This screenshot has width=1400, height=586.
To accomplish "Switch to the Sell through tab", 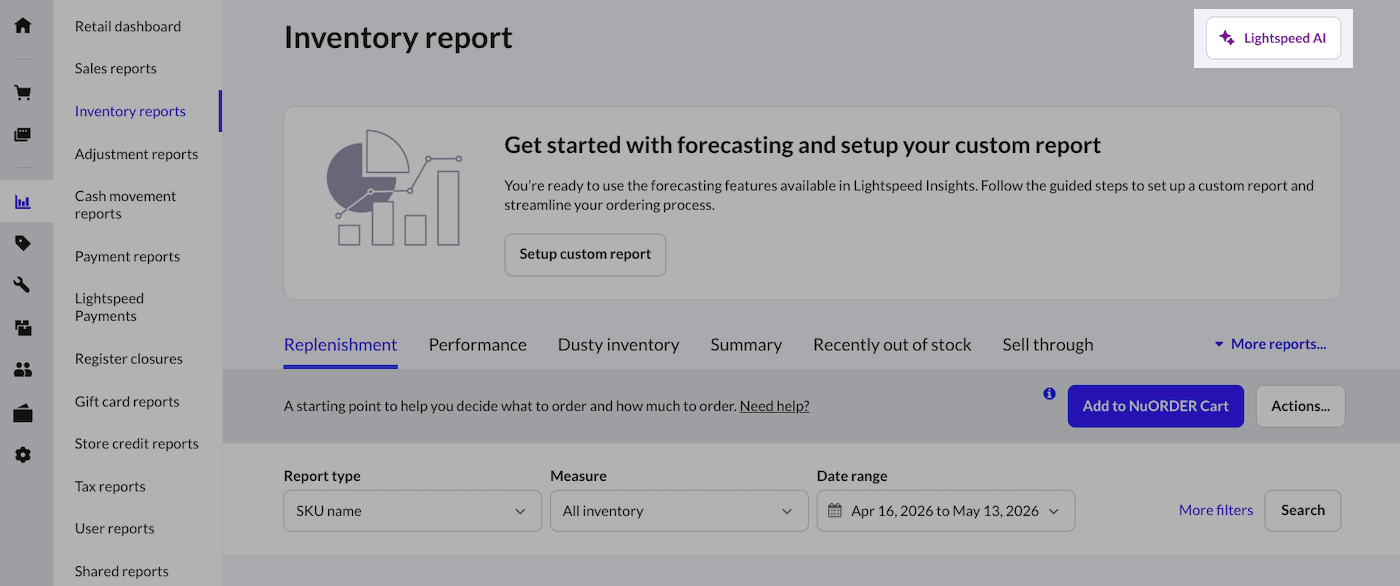I will click(1048, 345).
